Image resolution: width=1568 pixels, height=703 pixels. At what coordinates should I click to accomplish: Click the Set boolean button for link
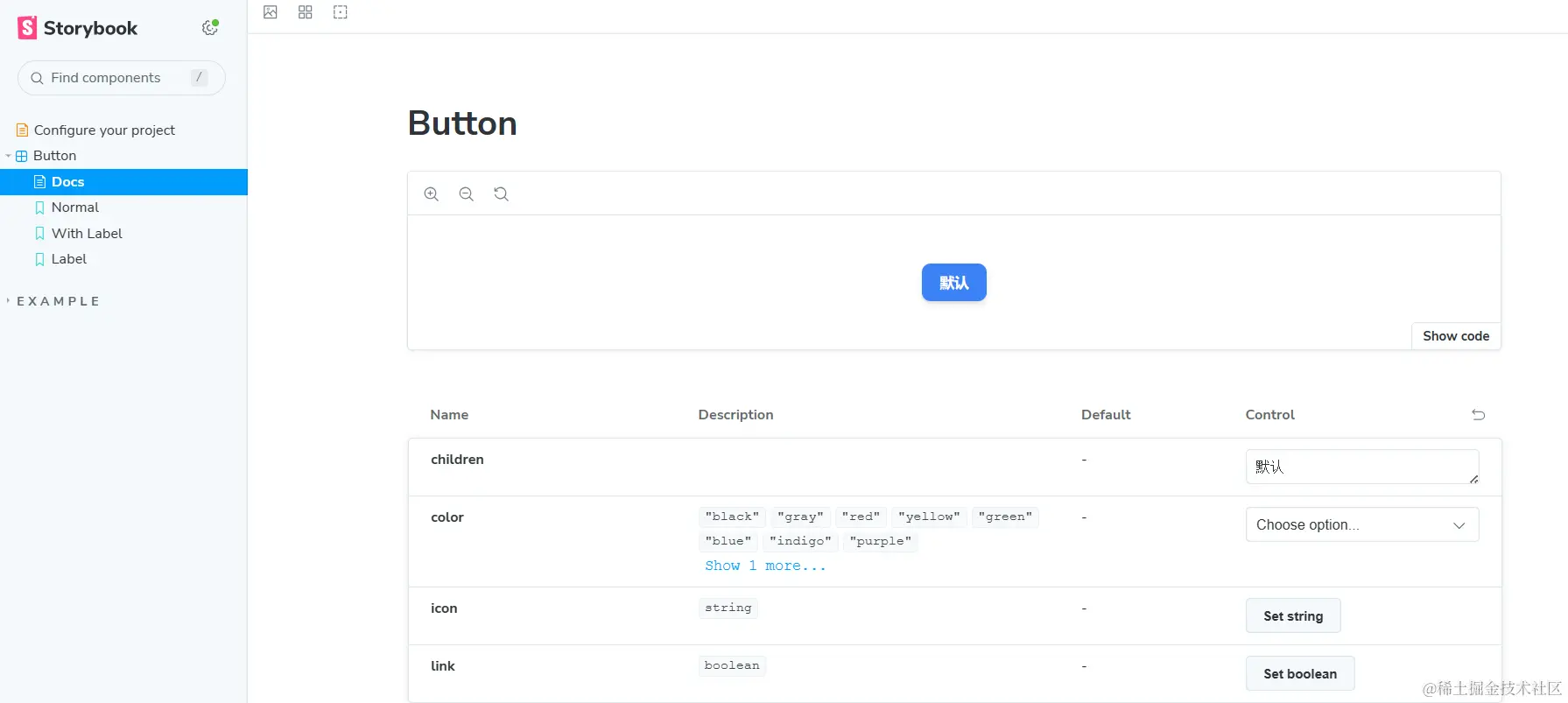pos(1299,673)
